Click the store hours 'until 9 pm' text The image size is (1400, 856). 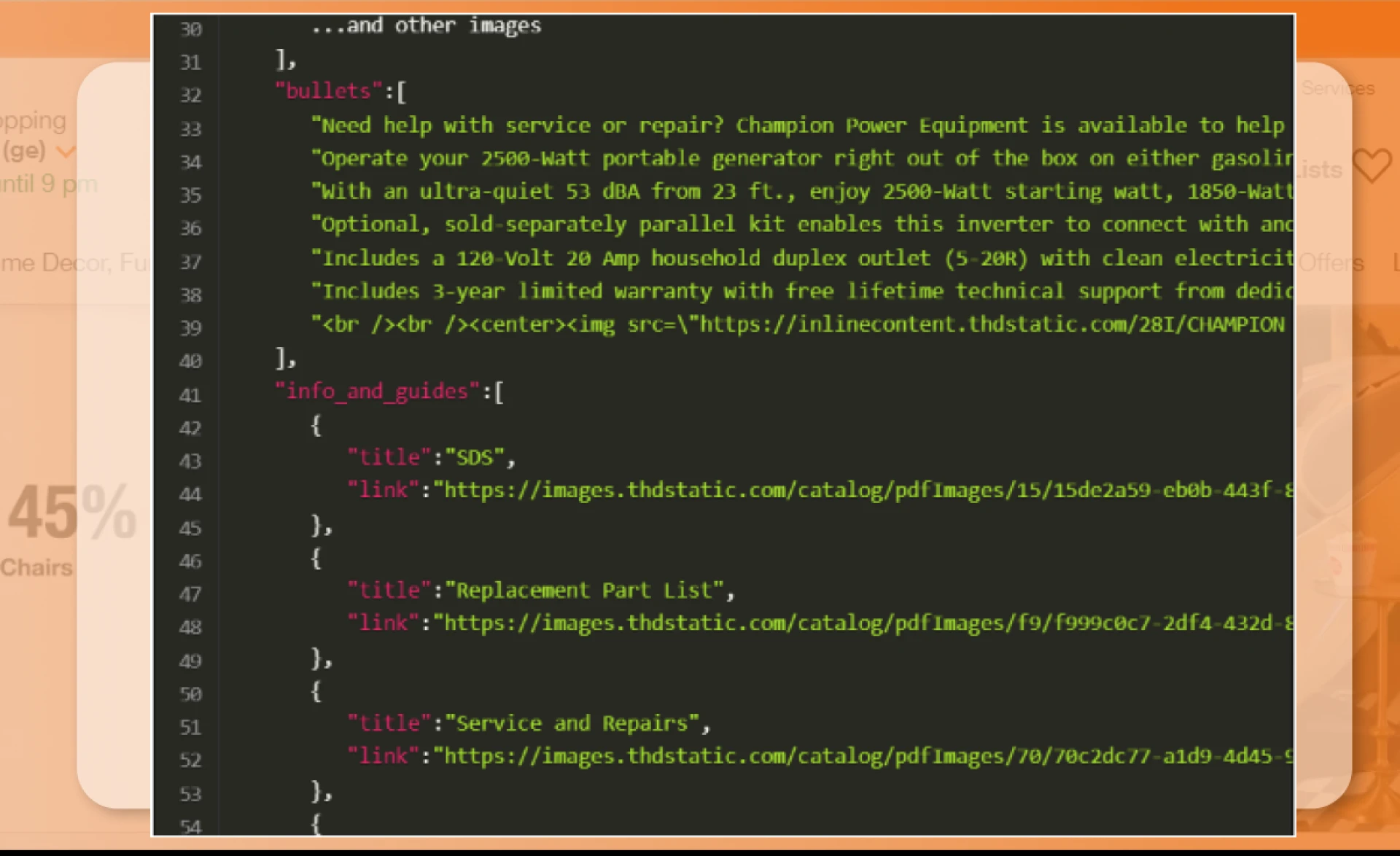(x=48, y=184)
